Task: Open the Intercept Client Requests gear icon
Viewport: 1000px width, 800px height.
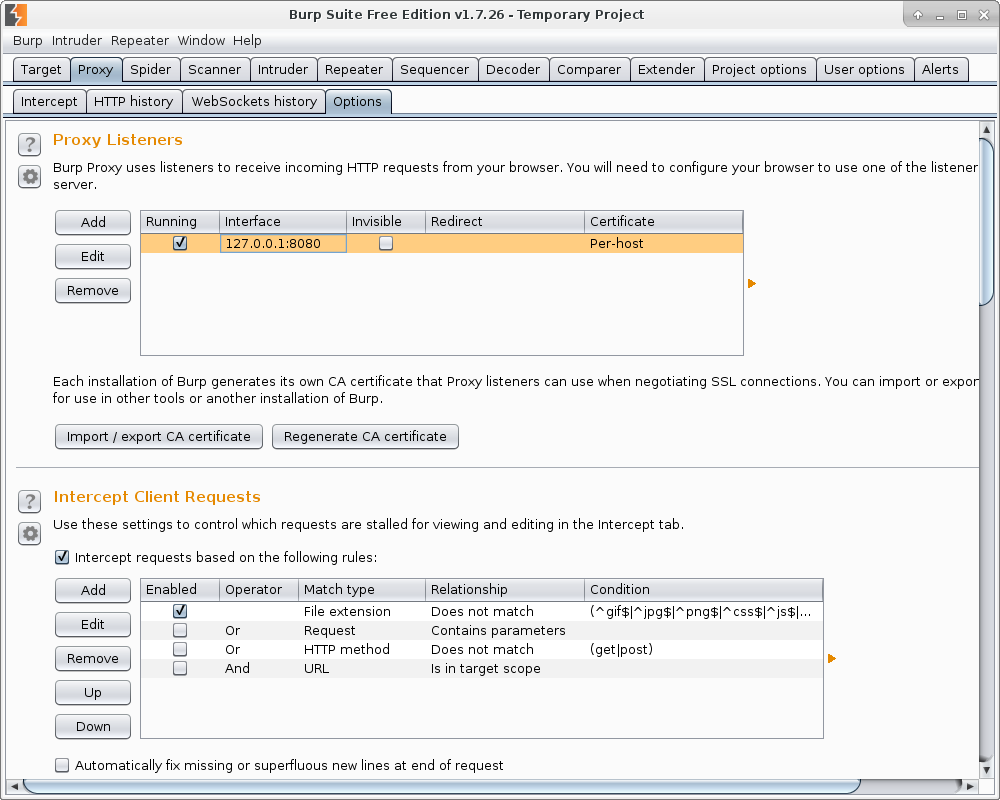Action: coord(30,534)
